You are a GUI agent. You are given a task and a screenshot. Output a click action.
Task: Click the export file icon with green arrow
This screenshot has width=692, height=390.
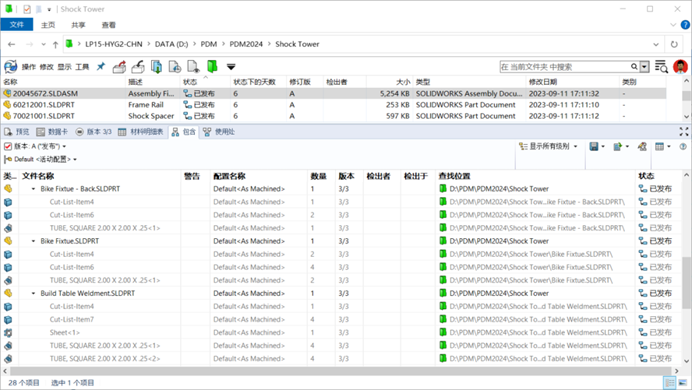618,146
